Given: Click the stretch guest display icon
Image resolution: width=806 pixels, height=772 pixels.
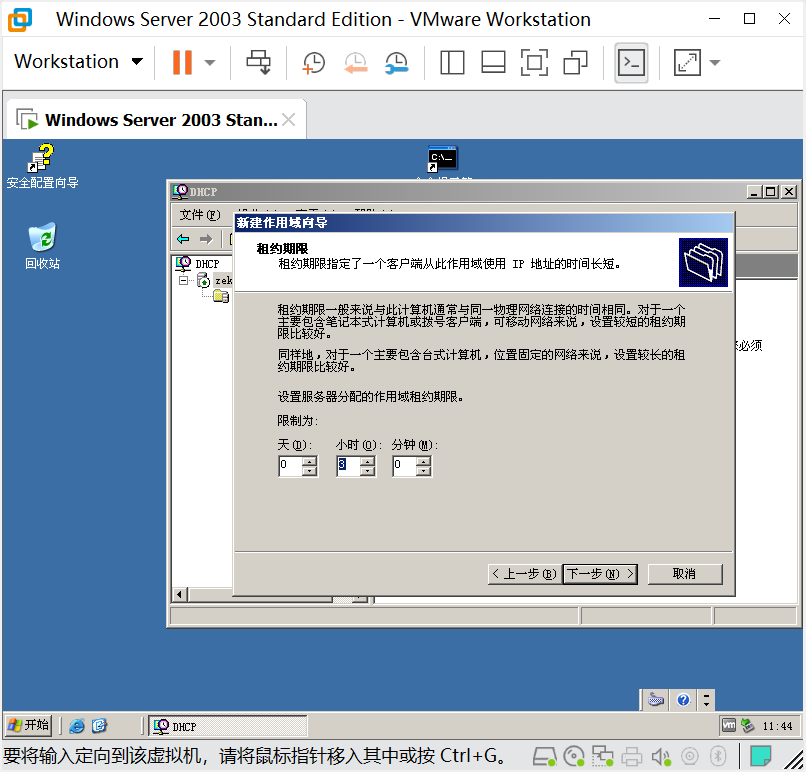Looking at the screenshot, I should pos(687,62).
